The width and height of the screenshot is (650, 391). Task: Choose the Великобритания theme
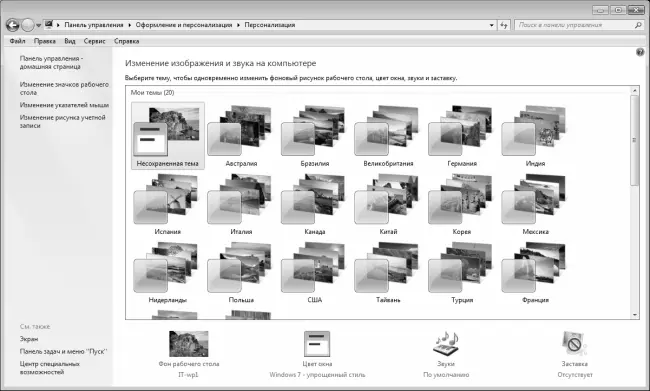pos(388,136)
